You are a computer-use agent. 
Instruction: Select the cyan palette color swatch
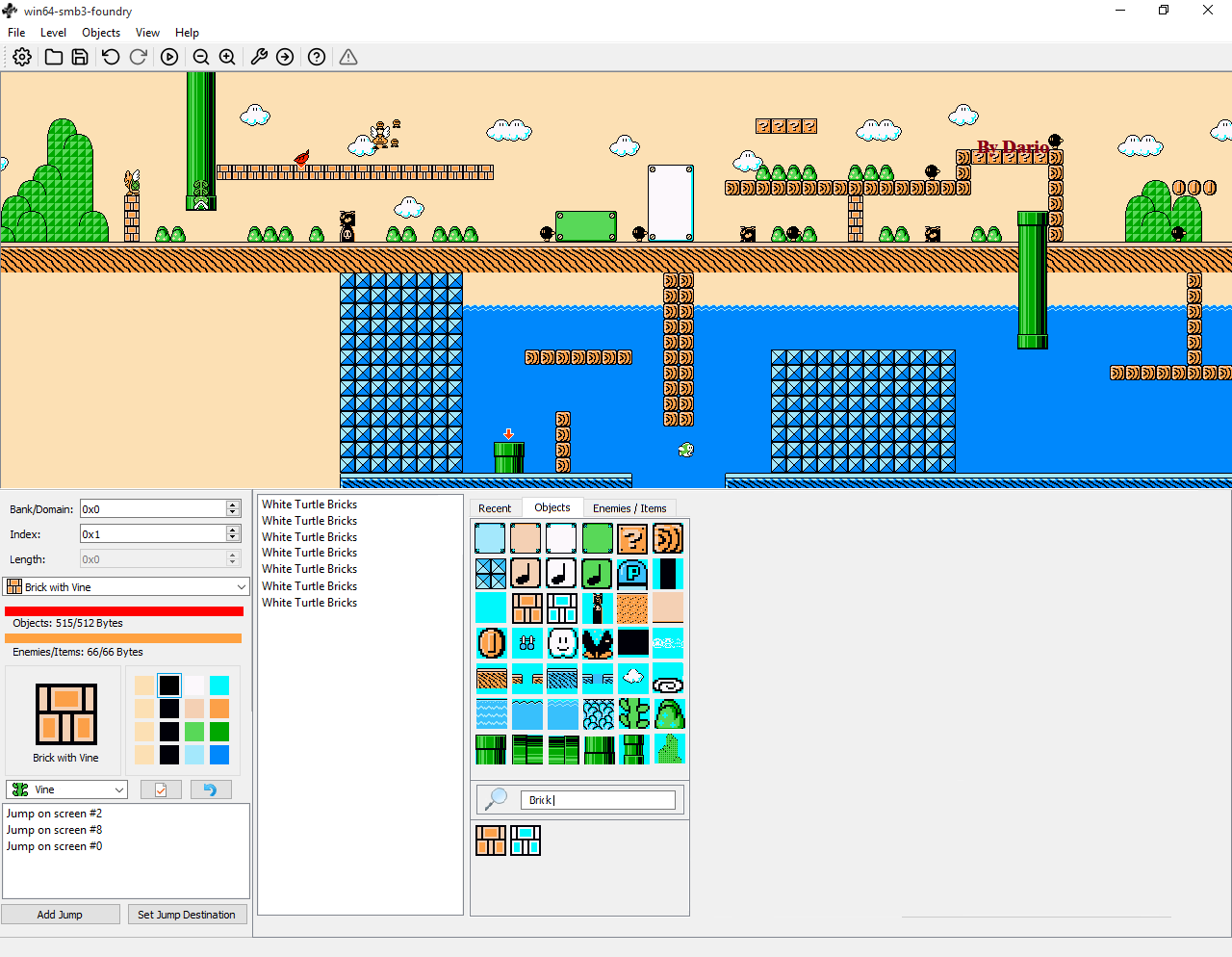pos(219,685)
